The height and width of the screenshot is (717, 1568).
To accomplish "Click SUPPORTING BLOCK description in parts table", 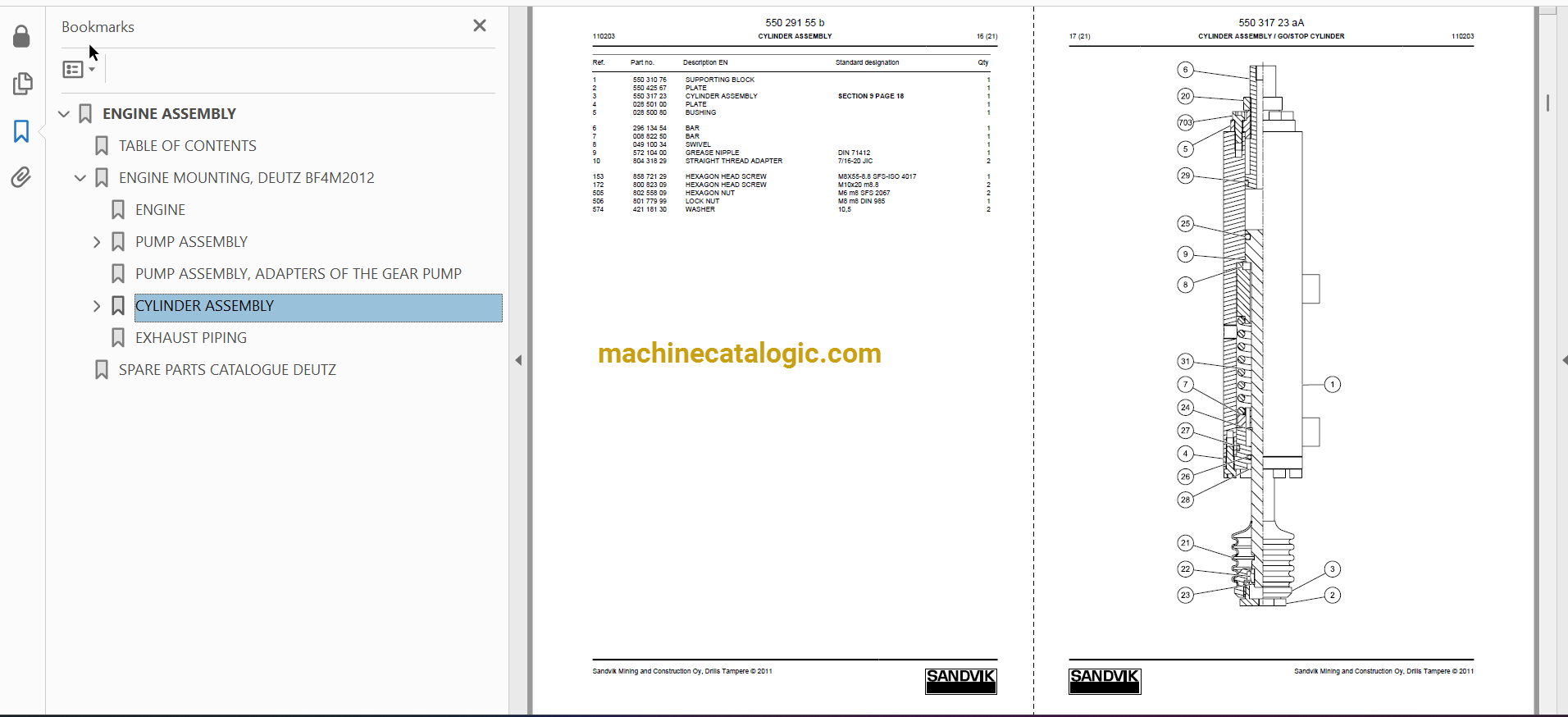I will pos(720,80).
